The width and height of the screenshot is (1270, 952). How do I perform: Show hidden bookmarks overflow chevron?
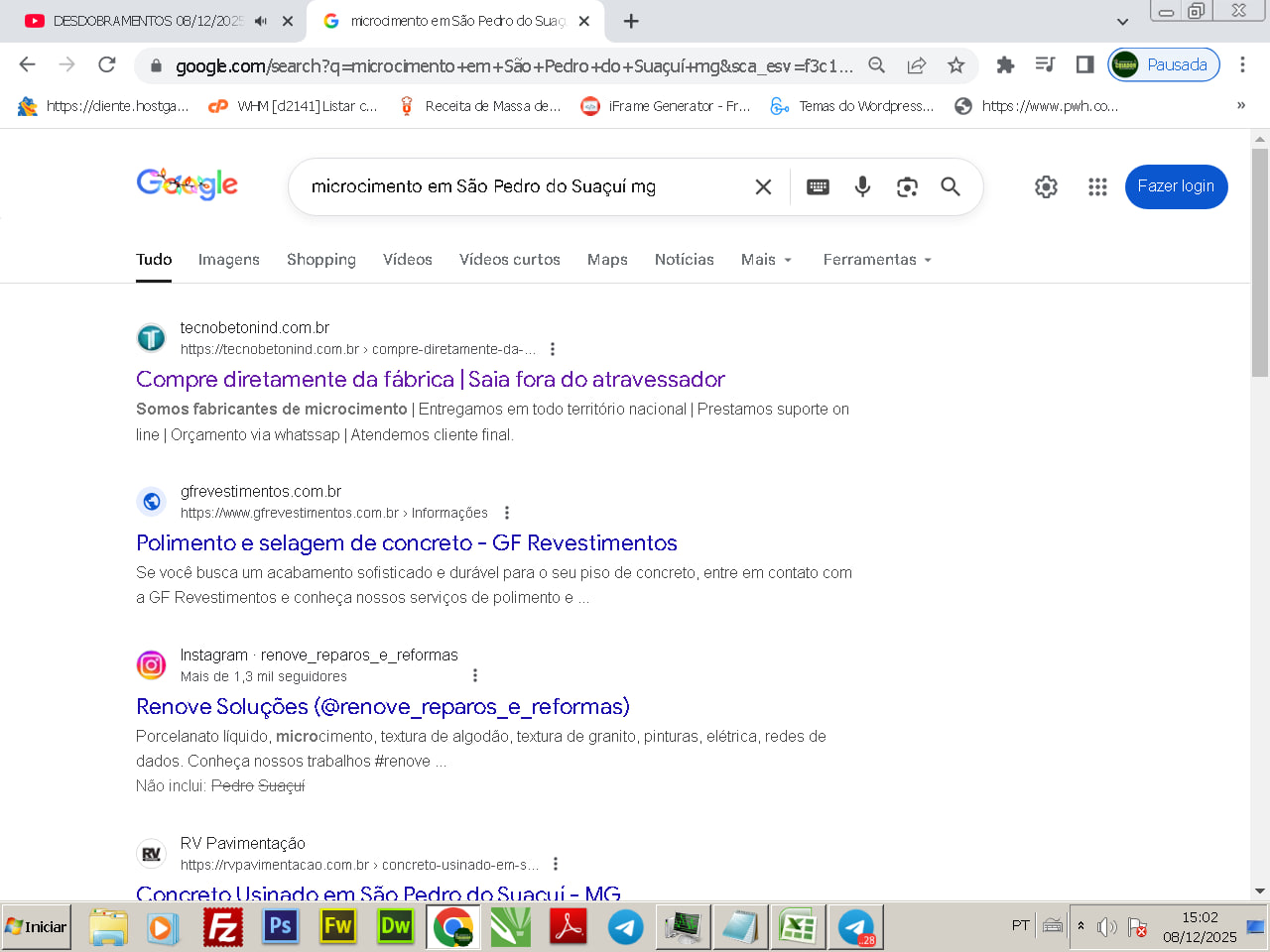tap(1240, 106)
